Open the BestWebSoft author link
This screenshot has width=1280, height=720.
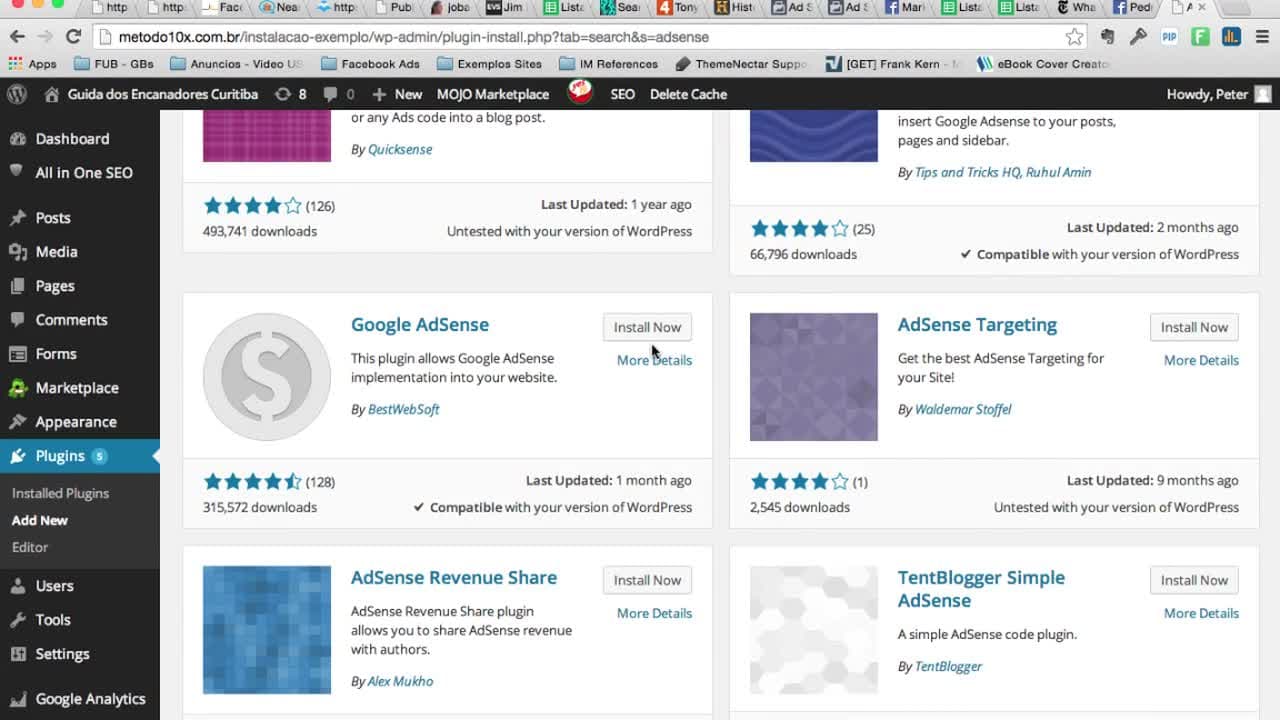click(x=403, y=409)
